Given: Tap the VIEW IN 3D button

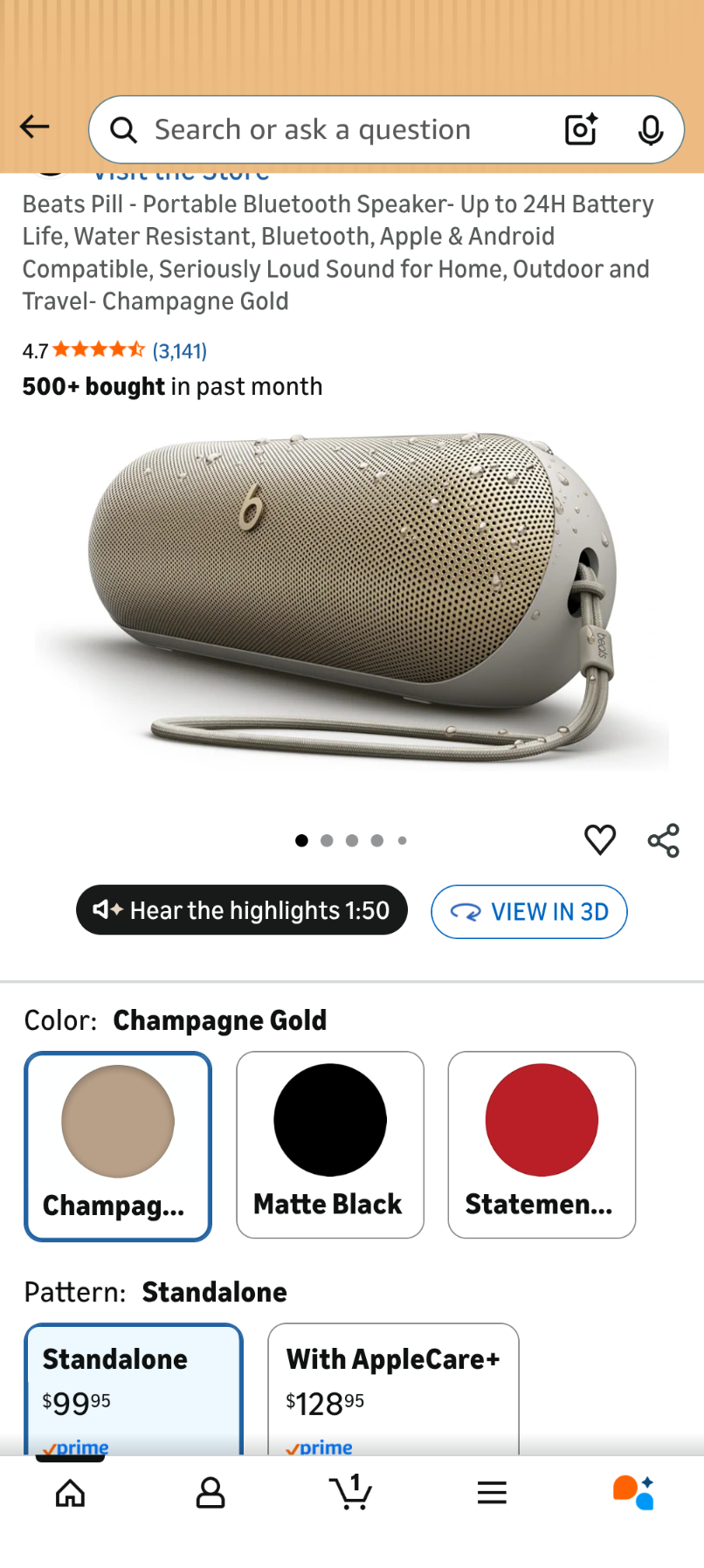Looking at the screenshot, I should 529,912.
